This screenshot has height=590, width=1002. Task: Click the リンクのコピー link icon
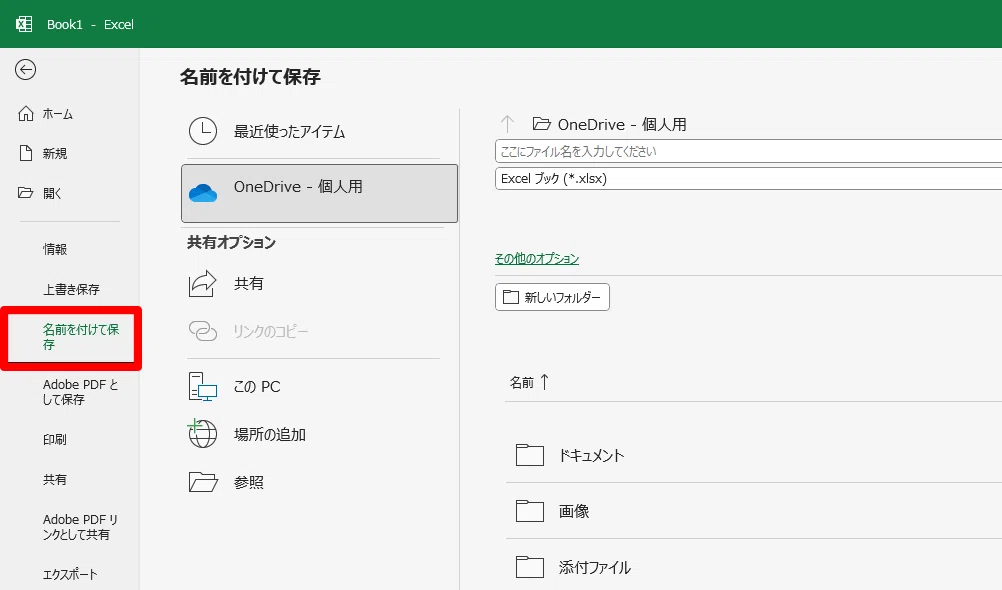(x=203, y=331)
